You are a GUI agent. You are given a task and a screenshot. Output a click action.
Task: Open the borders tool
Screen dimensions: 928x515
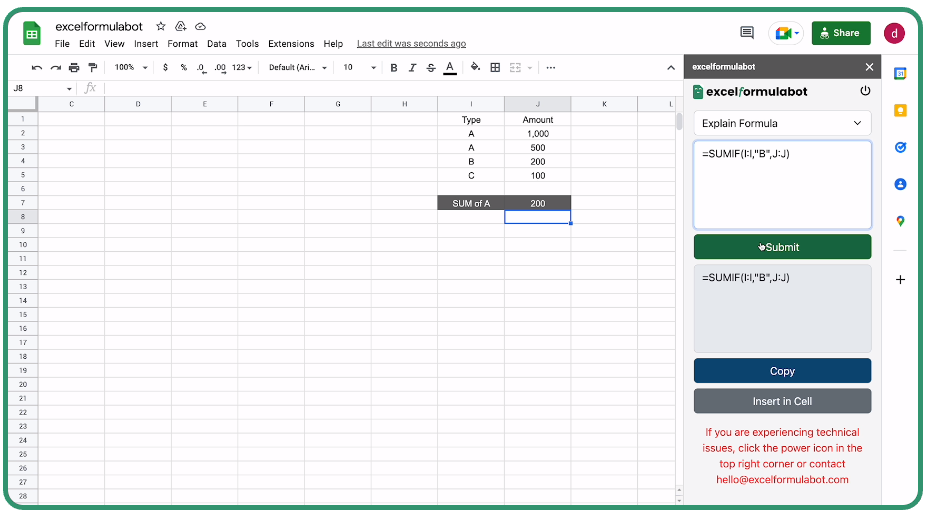pyautogui.click(x=495, y=68)
